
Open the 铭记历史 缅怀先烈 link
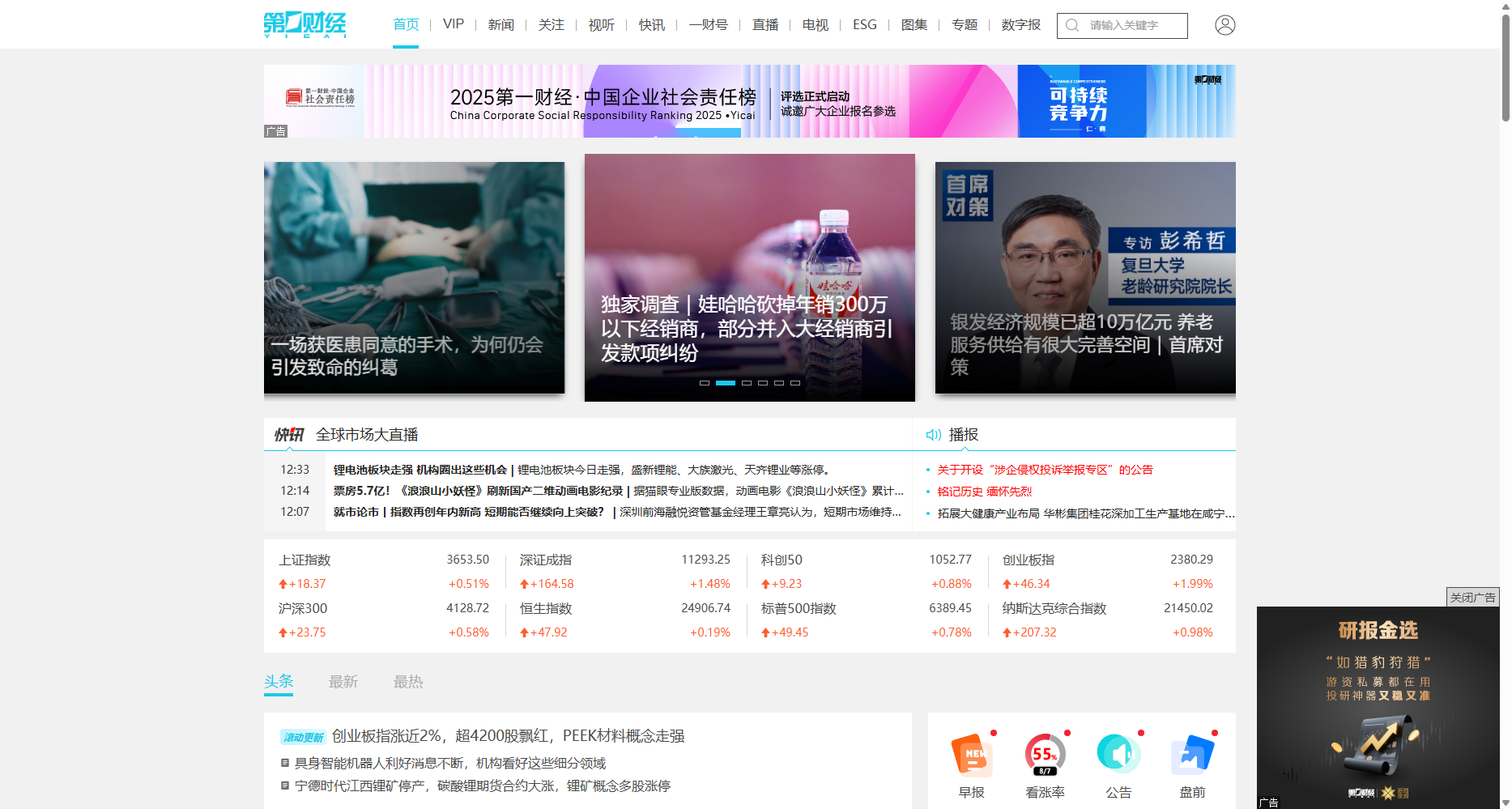[984, 492]
